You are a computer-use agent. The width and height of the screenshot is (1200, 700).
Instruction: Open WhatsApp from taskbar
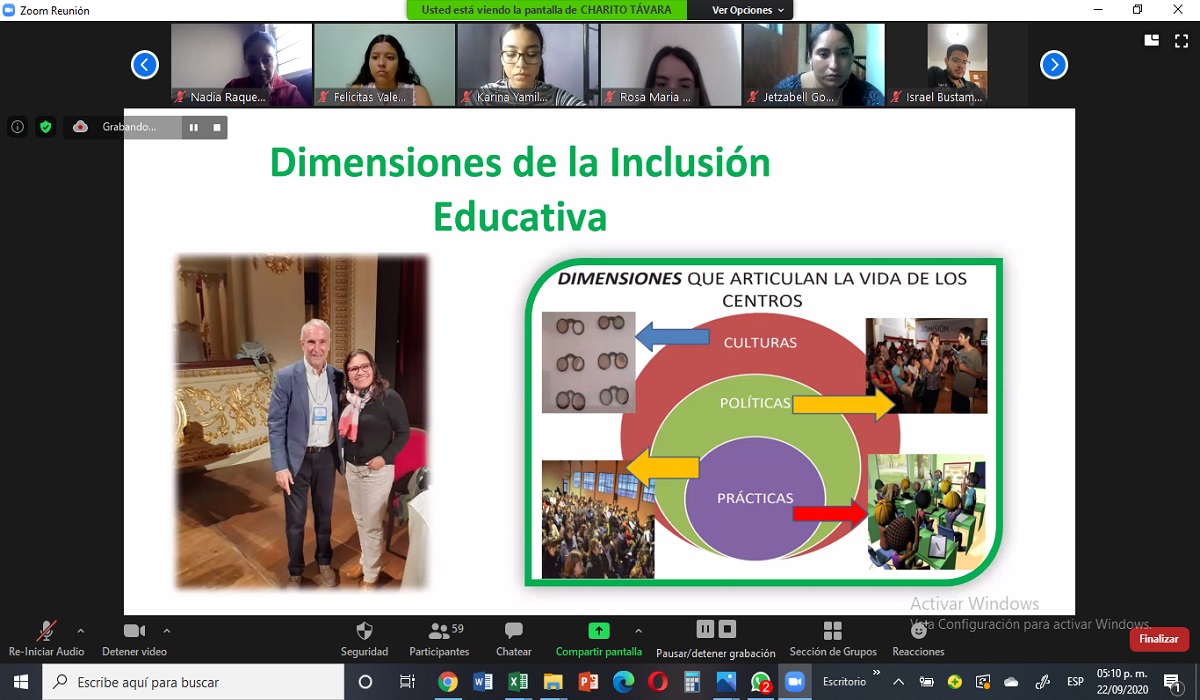click(761, 682)
